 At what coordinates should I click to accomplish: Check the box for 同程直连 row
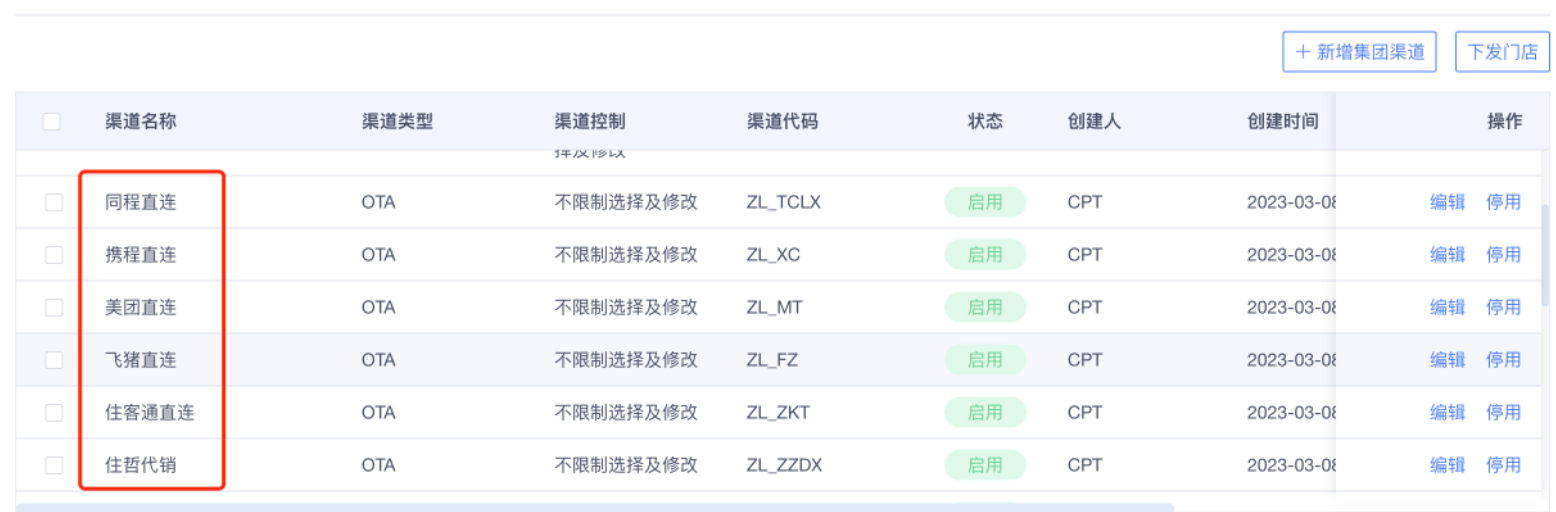(x=54, y=202)
